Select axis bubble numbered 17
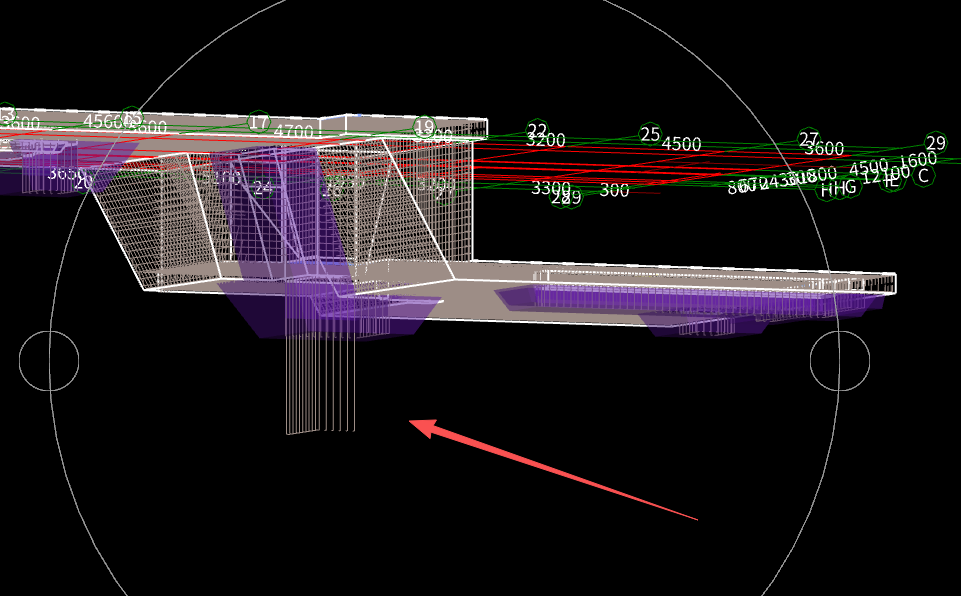Viewport: 961px width, 596px height. [259, 123]
